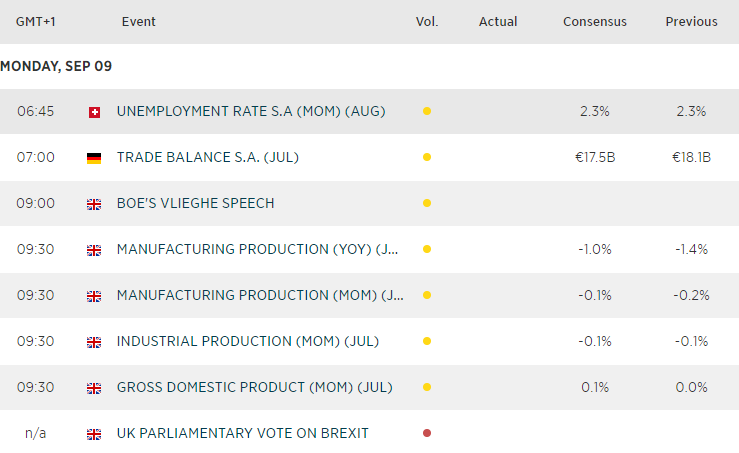This screenshot has height=453, width=739.
Task: Click the German flag icon beside Trade Balance
Action: [x=94, y=158]
